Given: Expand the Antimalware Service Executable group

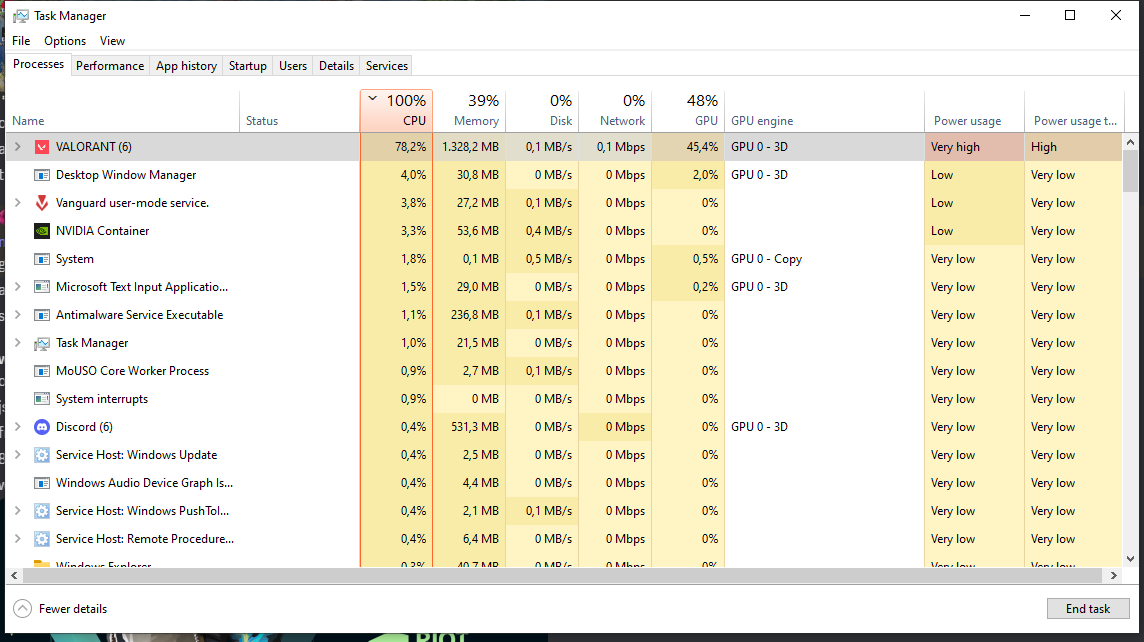Looking at the screenshot, I should (18, 315).
